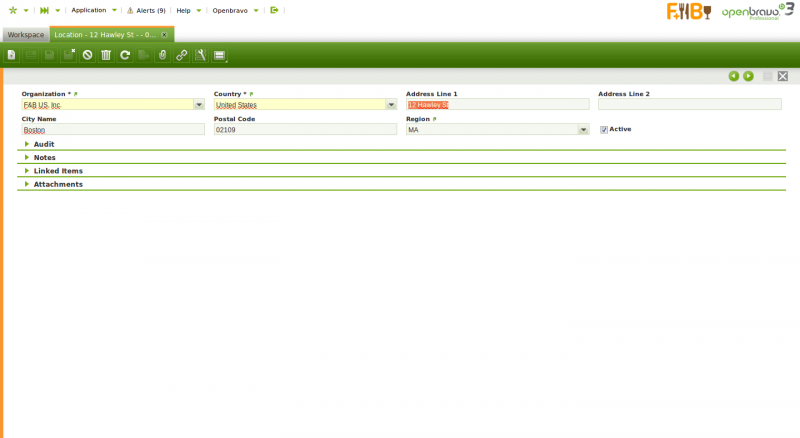This screenshot has height=438, width=800.
Task: Go to previous record with left arrow
Action: point(733,76)
